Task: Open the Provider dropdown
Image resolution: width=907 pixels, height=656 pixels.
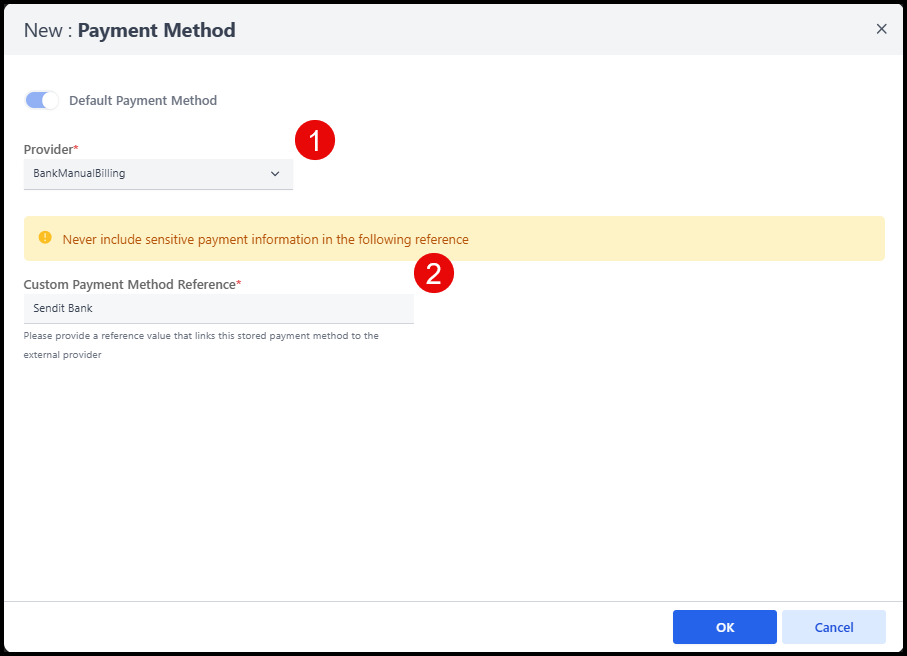Action: click(158, 174)
